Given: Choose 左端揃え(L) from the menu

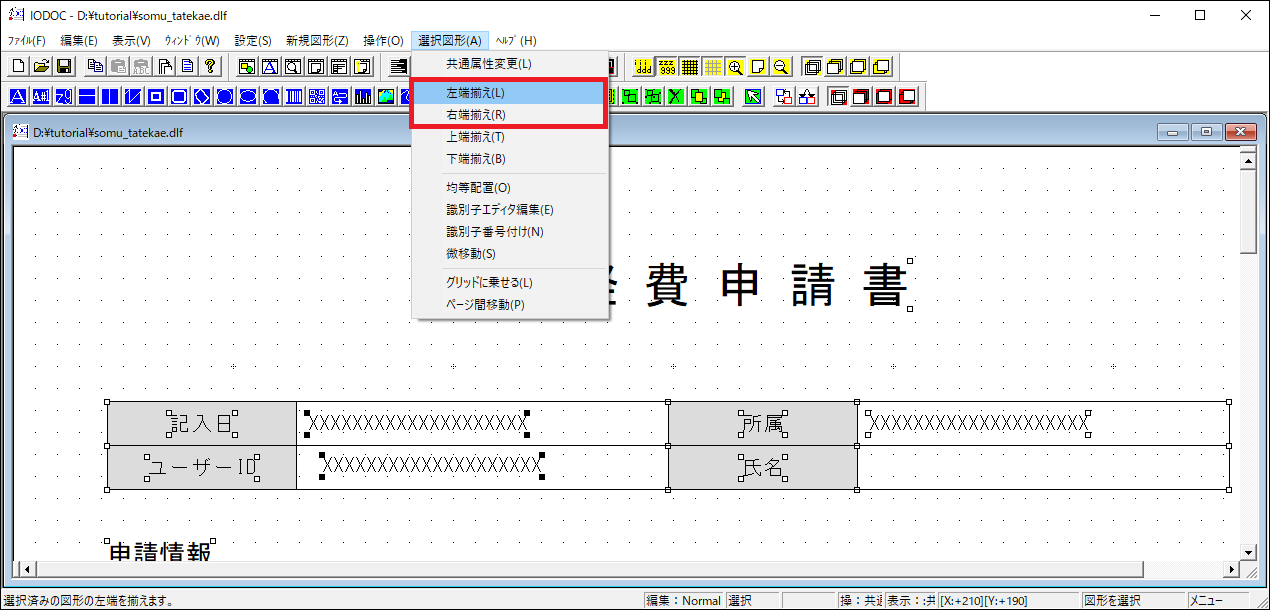Looking at the screenshot, I should click(x=509, y=93).
